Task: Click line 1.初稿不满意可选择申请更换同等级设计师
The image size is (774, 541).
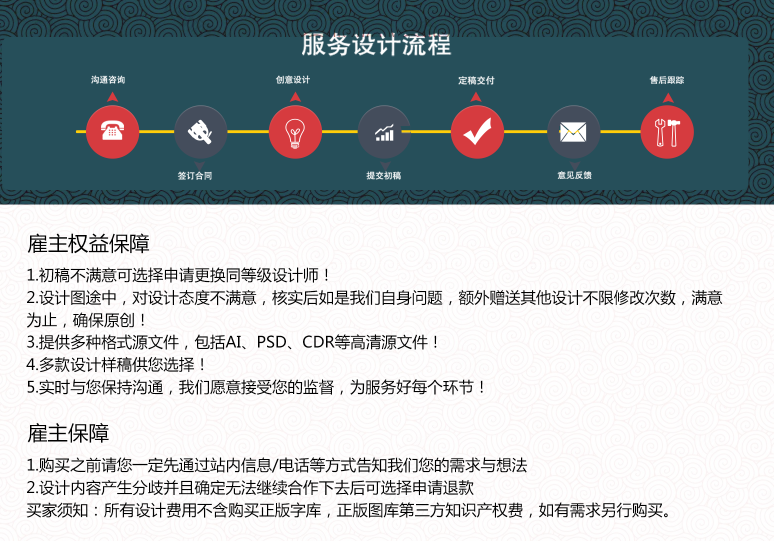Action: tap(178, 275)
